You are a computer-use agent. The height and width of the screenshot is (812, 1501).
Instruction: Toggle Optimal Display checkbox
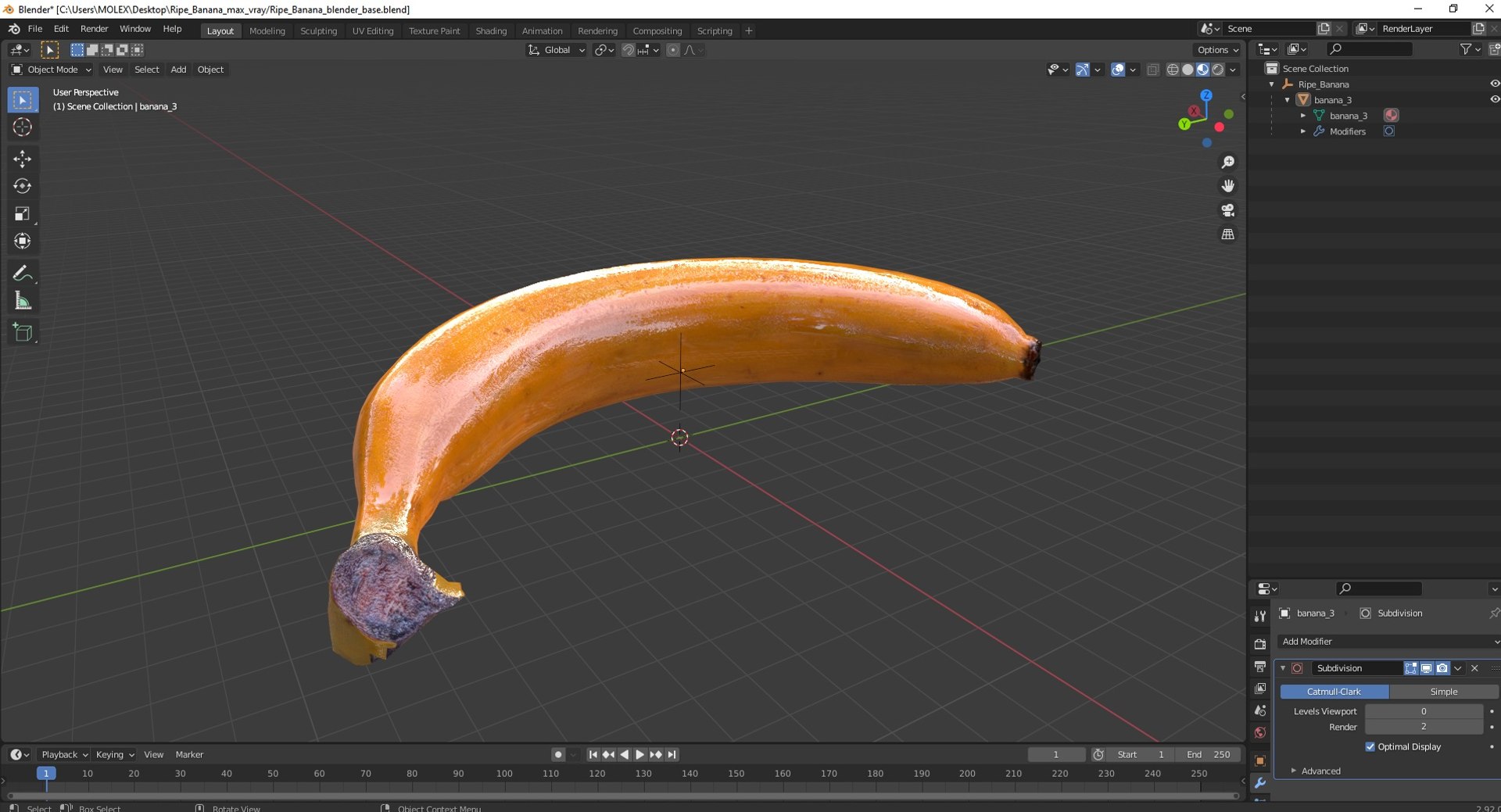click(x=1370, y=746)
